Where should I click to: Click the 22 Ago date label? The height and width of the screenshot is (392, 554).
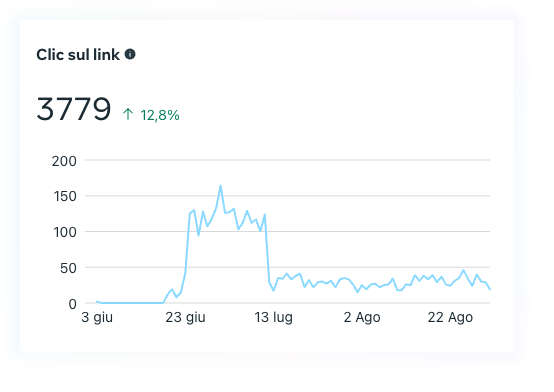(x=450, y=317)
